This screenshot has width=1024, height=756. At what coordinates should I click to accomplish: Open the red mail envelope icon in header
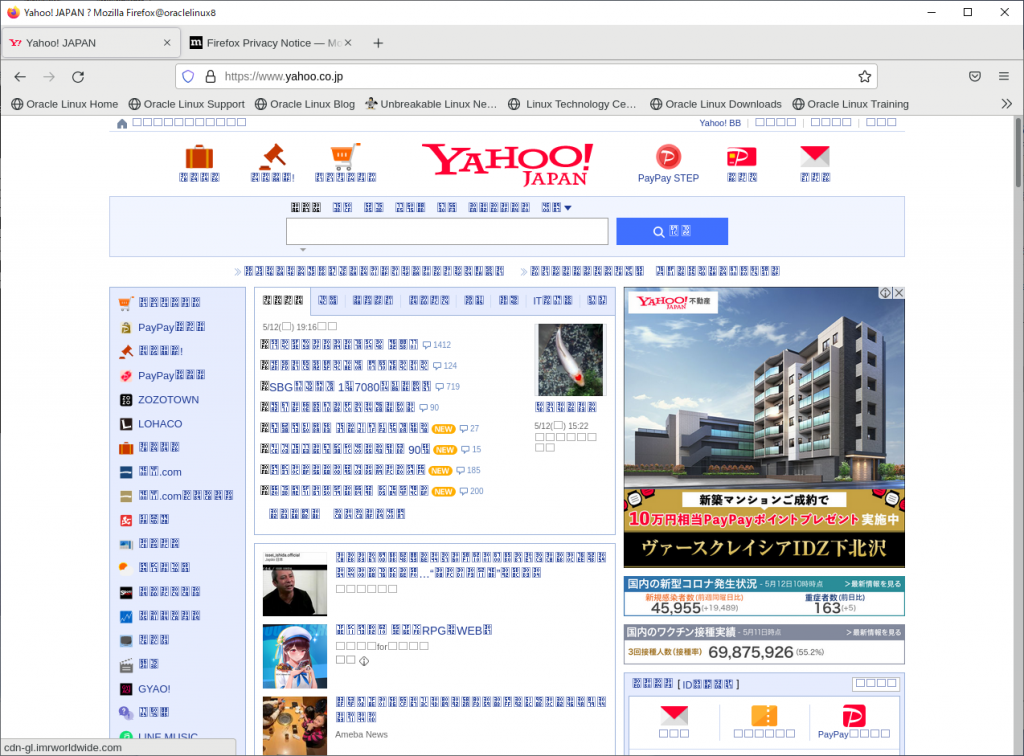(815, 157)
